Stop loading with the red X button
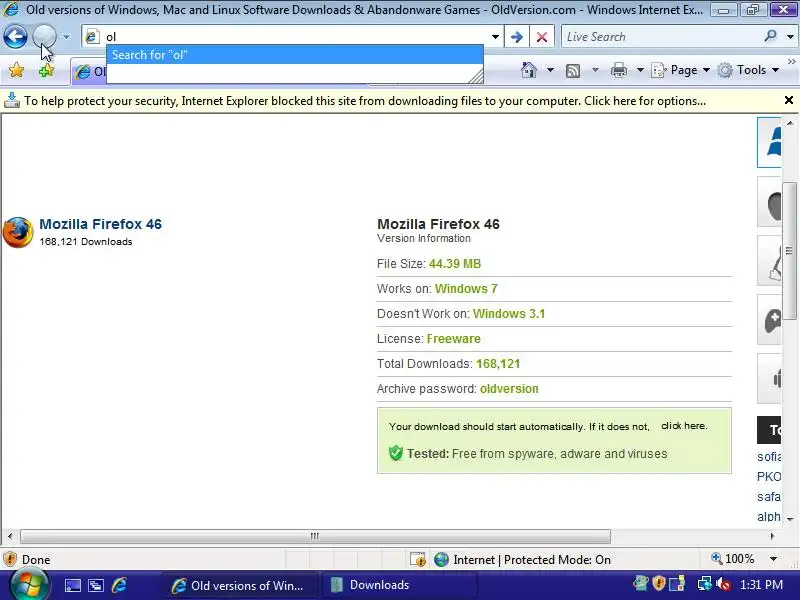 542,37
